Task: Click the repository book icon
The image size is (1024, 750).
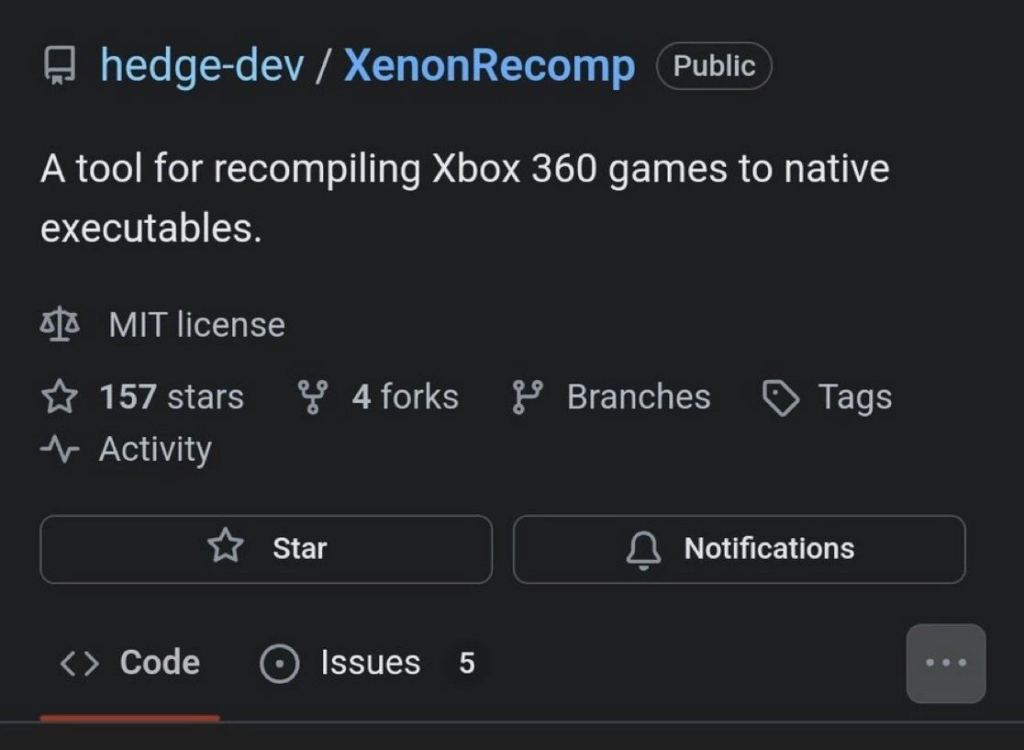Action: click(x=59, y=67)
